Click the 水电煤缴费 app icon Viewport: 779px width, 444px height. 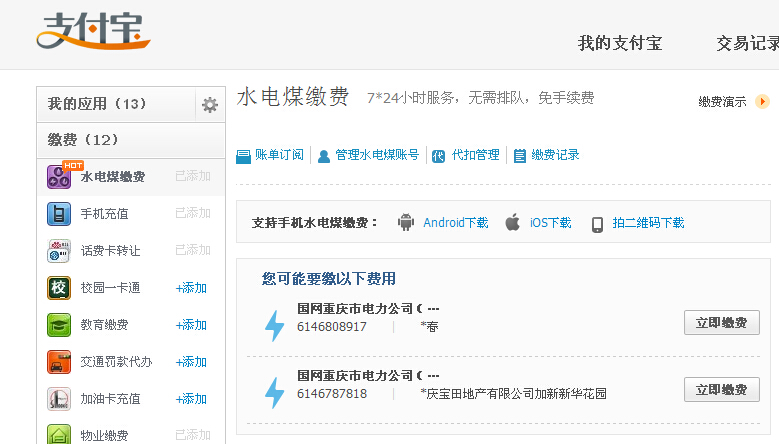click(59, 177)
